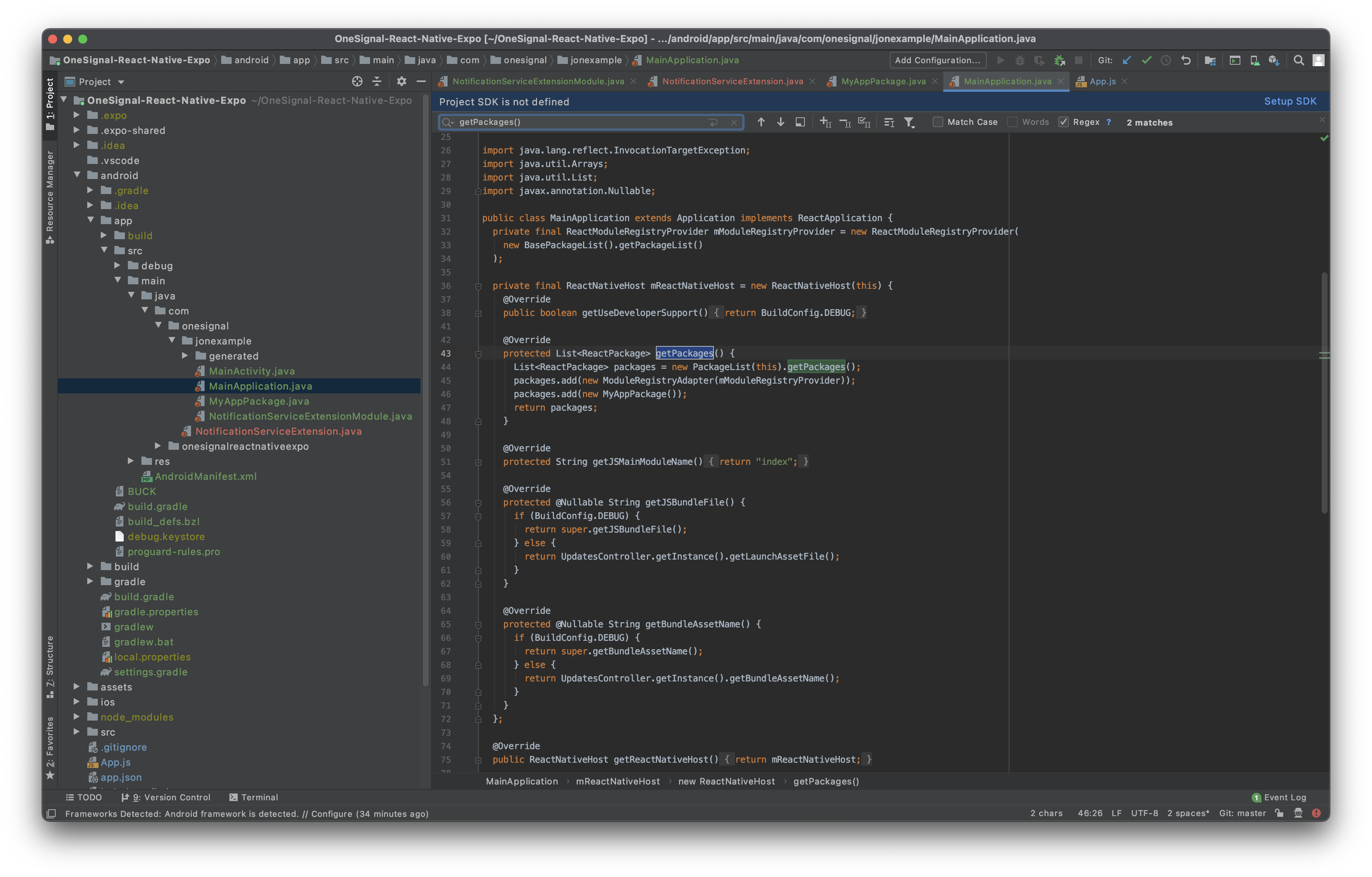1372x877 pixels.
Task: Toggle tool window bars icon bottom-left corner
Action: click(51, 813)
